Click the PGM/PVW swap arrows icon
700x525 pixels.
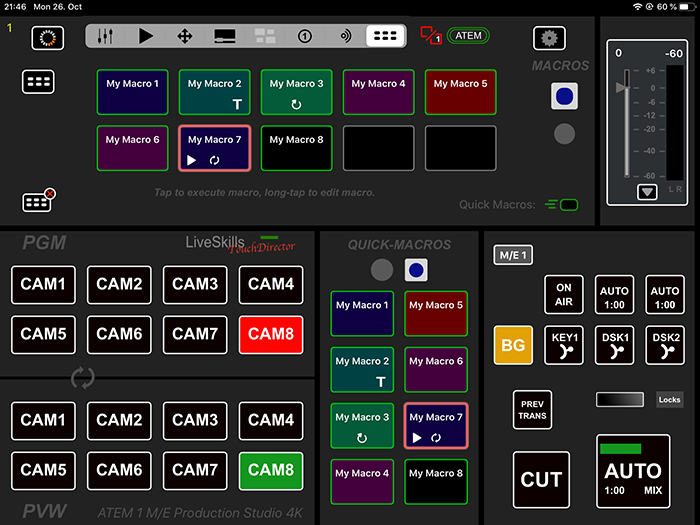pyautogui.click(x=83, y=378)
